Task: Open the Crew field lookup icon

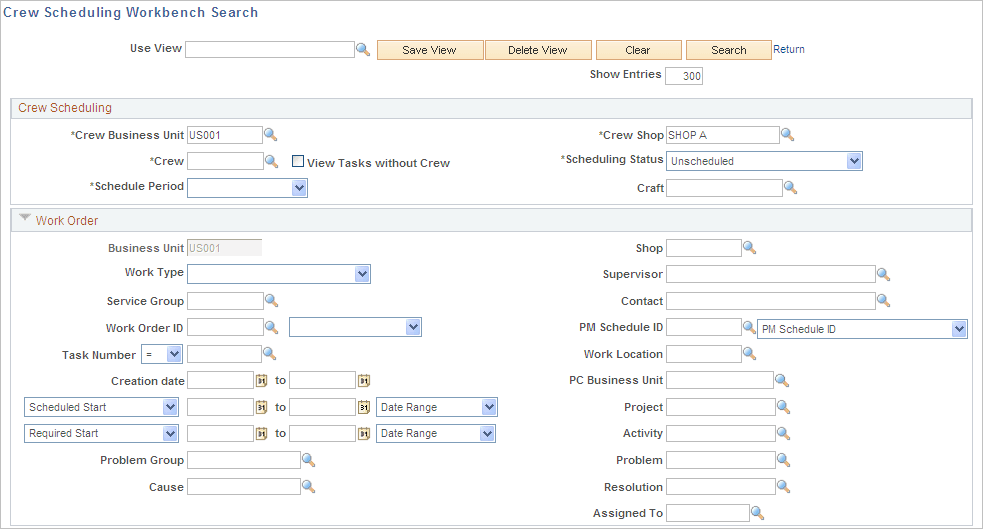Action: [x=271, y=161]
